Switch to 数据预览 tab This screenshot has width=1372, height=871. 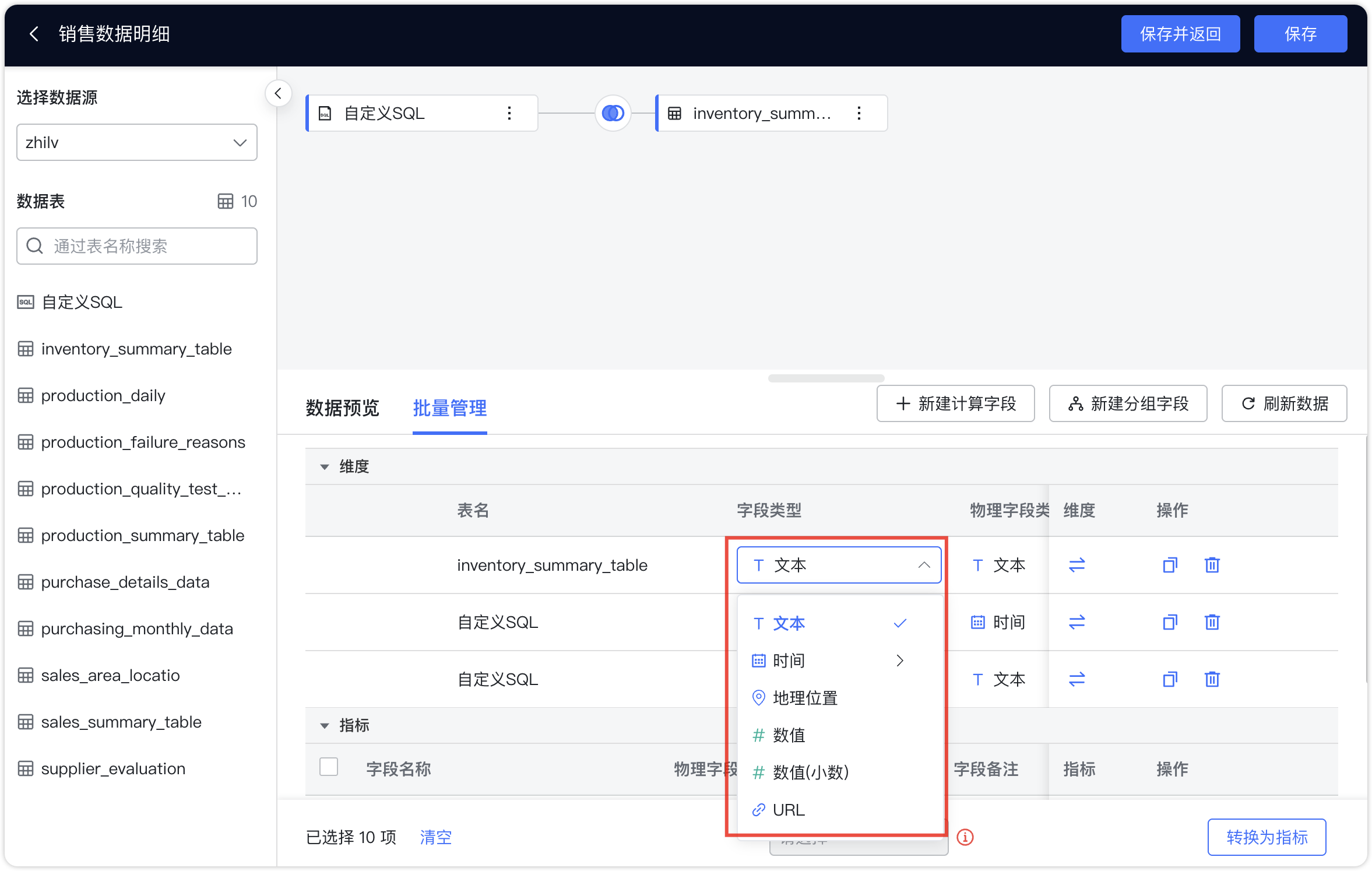(x=342, y=408)
